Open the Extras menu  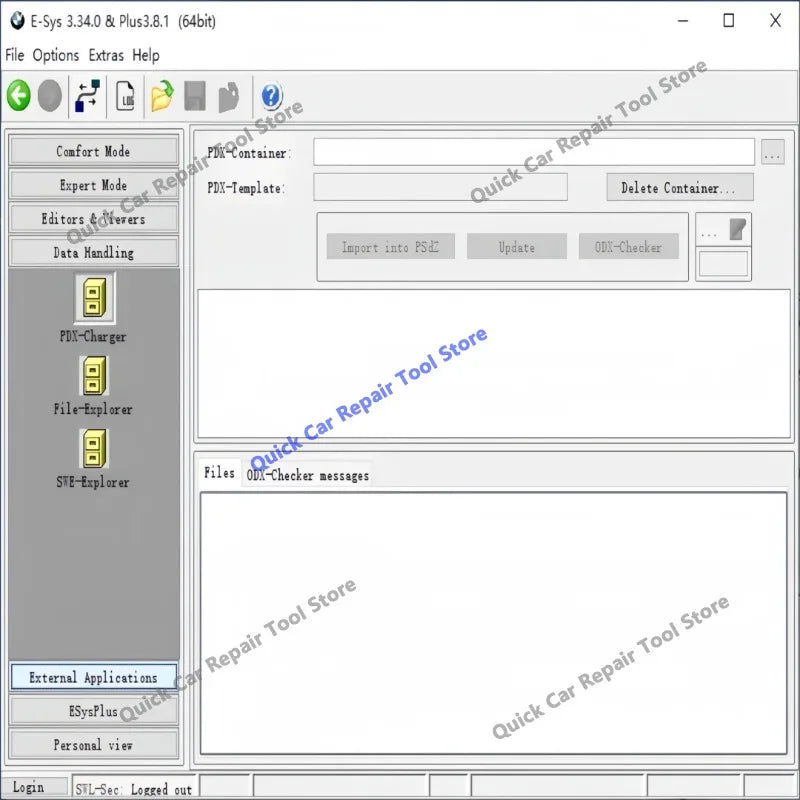[x=106, y=55]
